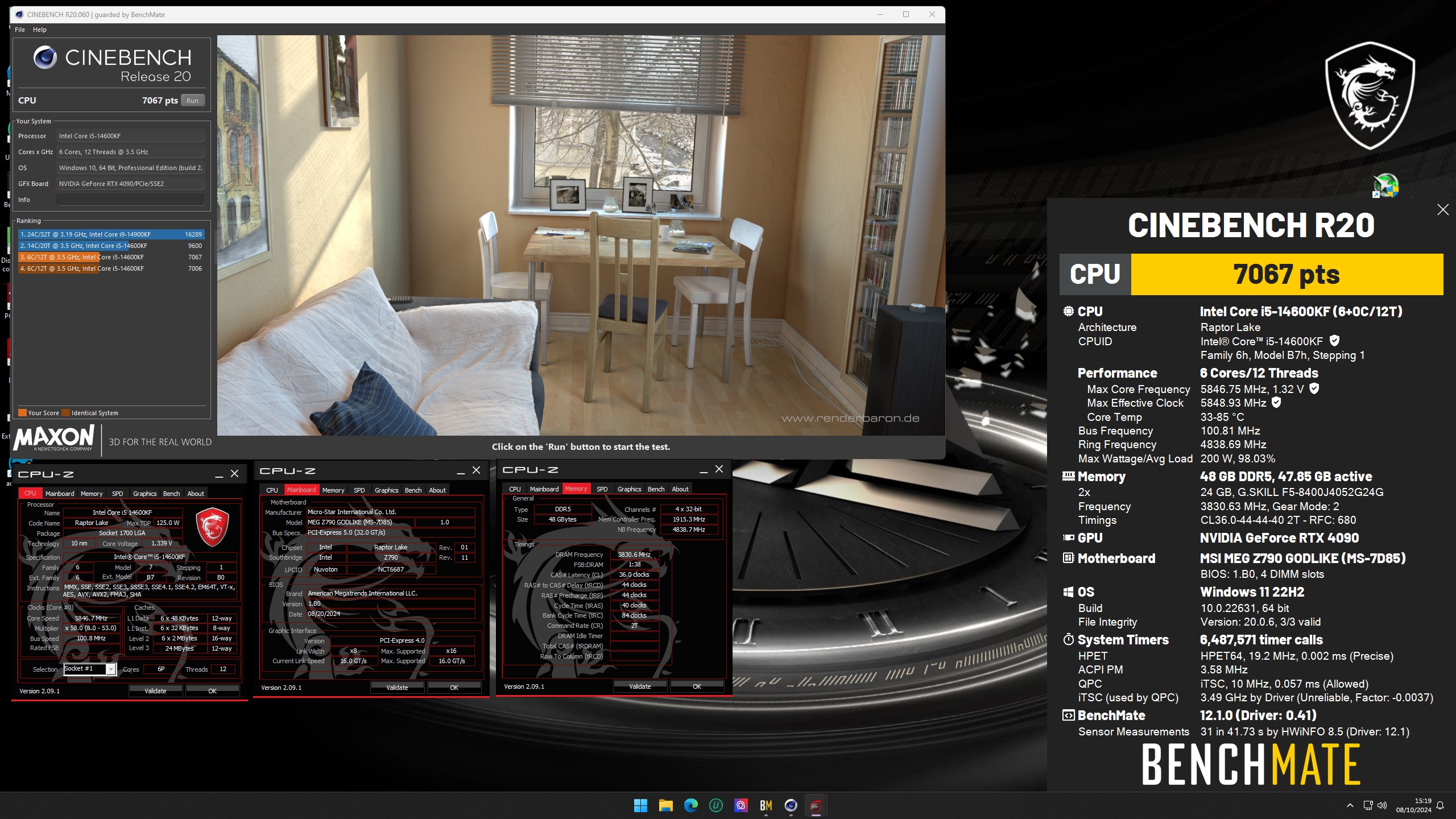1456x819 pixels.
Task: Open the Cinebench Help menu
Action: point(40,30)
